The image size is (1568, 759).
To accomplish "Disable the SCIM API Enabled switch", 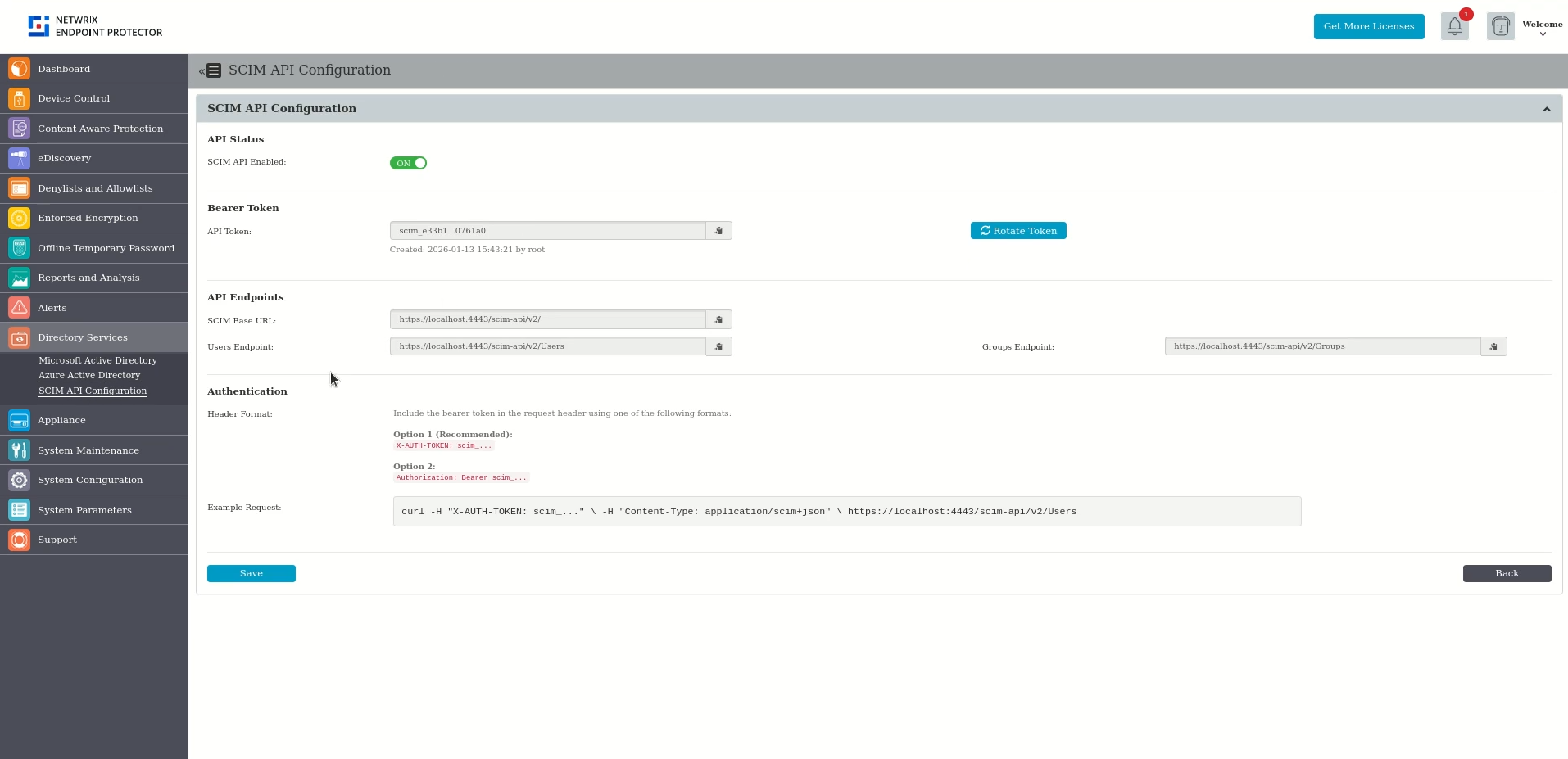I will point(408,163).
